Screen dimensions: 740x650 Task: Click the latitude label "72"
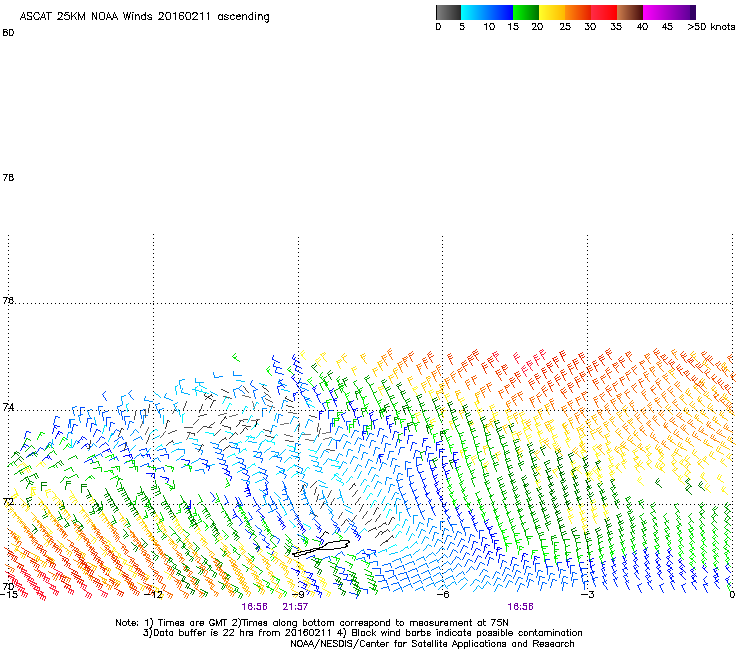point(8,502)
